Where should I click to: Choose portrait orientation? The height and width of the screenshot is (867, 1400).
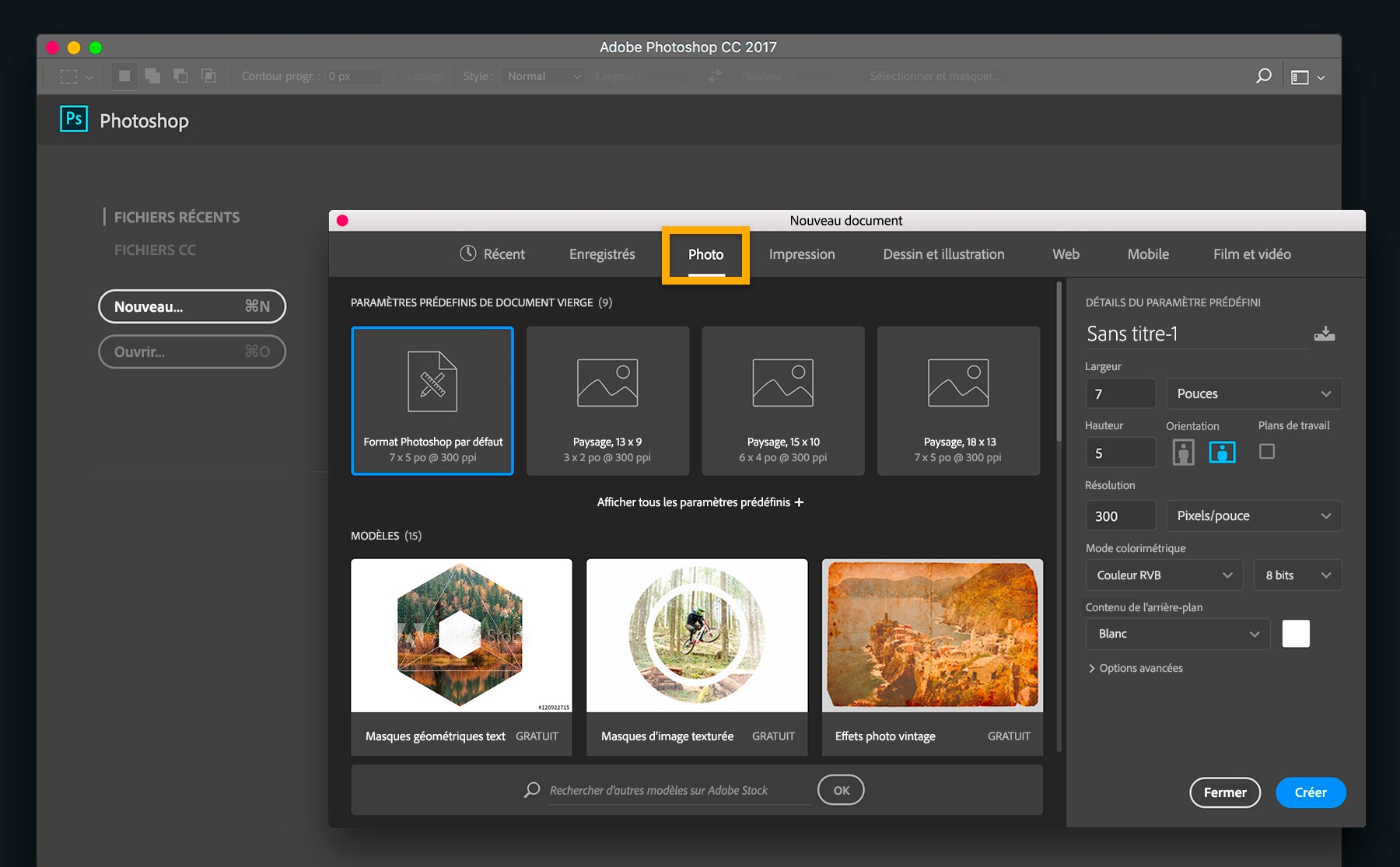coord(1183,452)
